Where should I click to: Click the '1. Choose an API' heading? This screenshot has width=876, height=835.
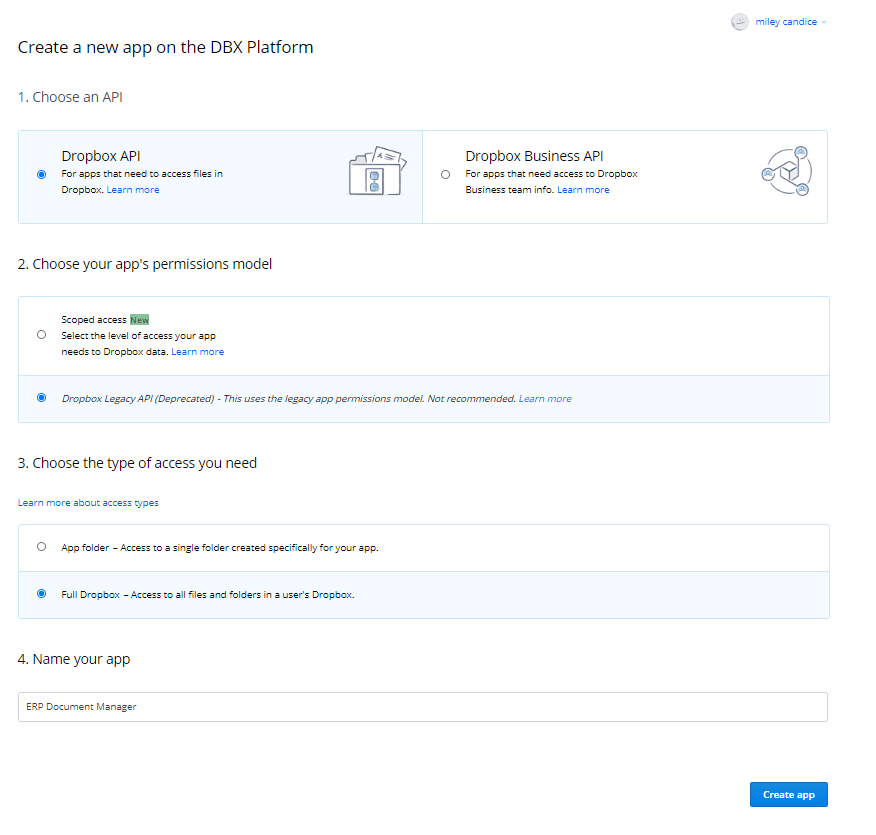(70, 97)
